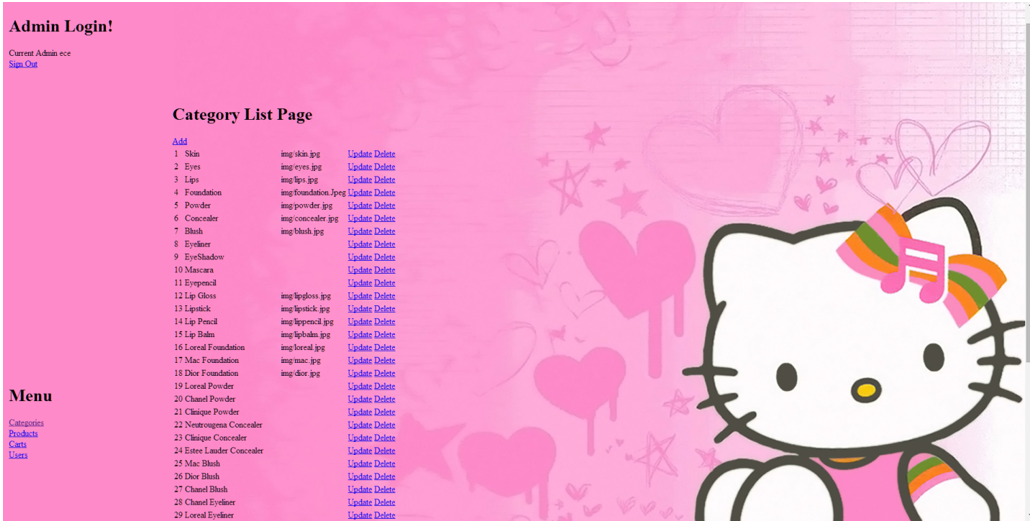1034x521 pixels.
Task: Update the Concealer category
Action: (359, 218)
